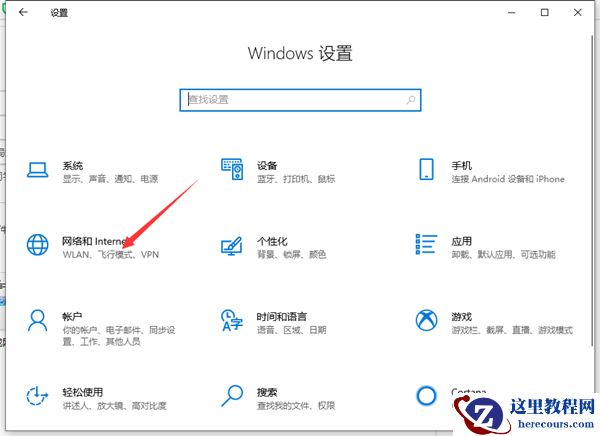Click the 应用 heading
The image size is (600, 436).
[461, 241]
